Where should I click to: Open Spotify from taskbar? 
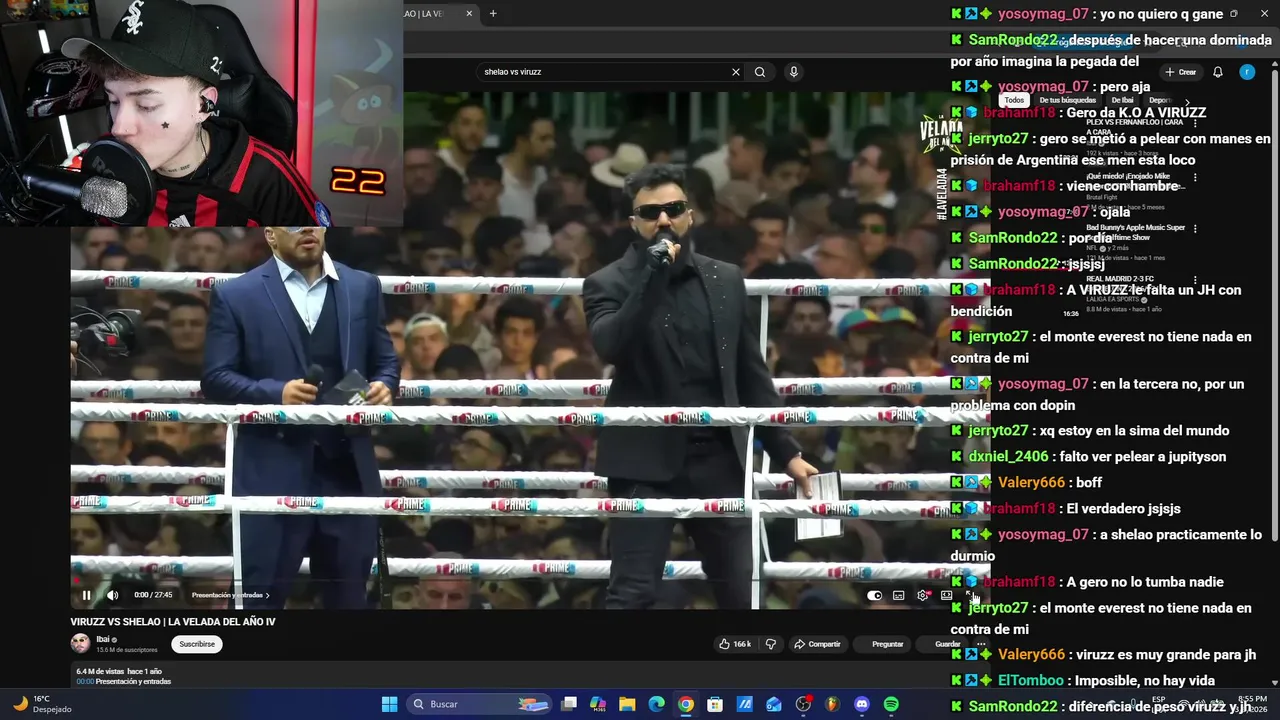coord(891,704)
